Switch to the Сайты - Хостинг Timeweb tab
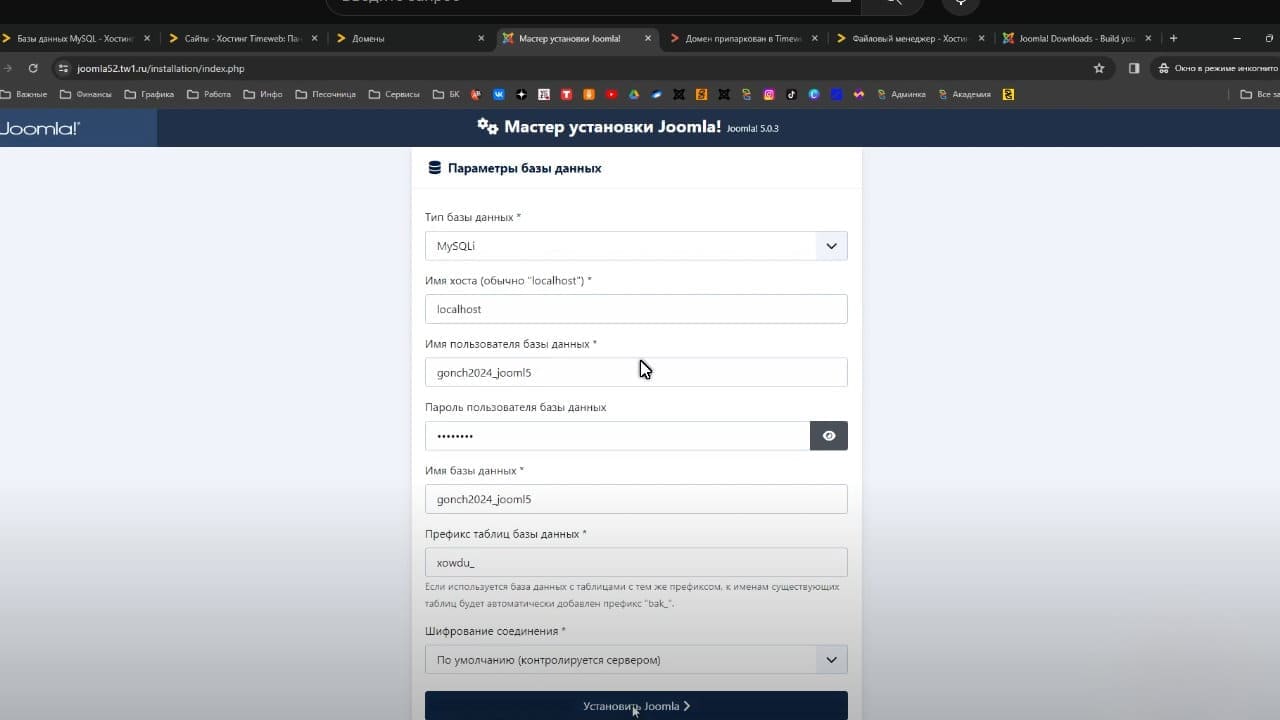Viewport: 1280px width, 720px height. [243, 38]
